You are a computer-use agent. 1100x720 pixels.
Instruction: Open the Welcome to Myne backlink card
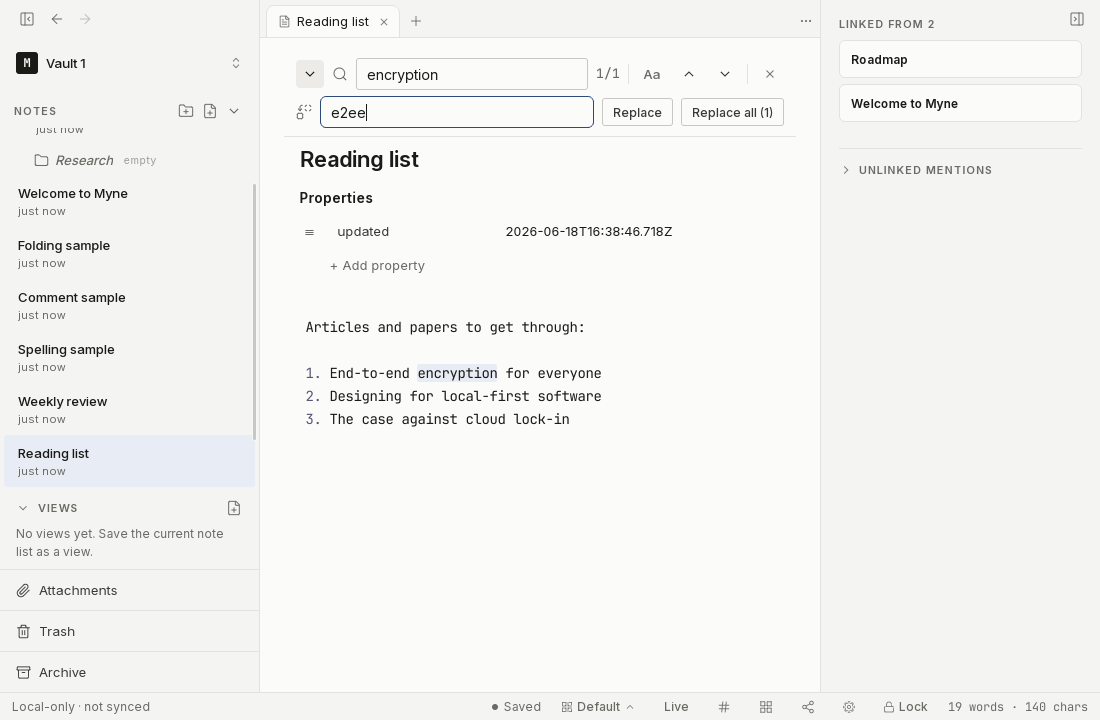[960, 104]
